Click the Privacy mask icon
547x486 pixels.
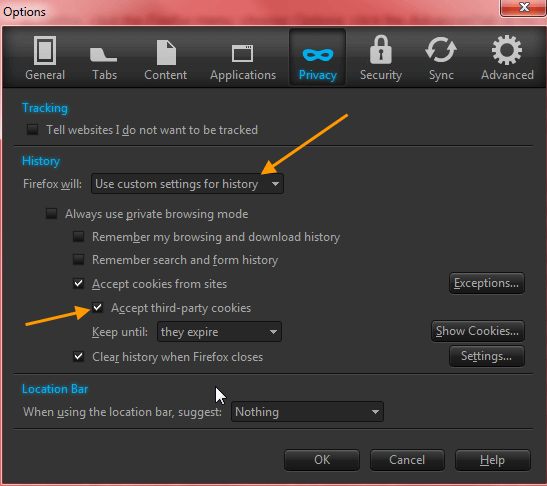(318, 55)
